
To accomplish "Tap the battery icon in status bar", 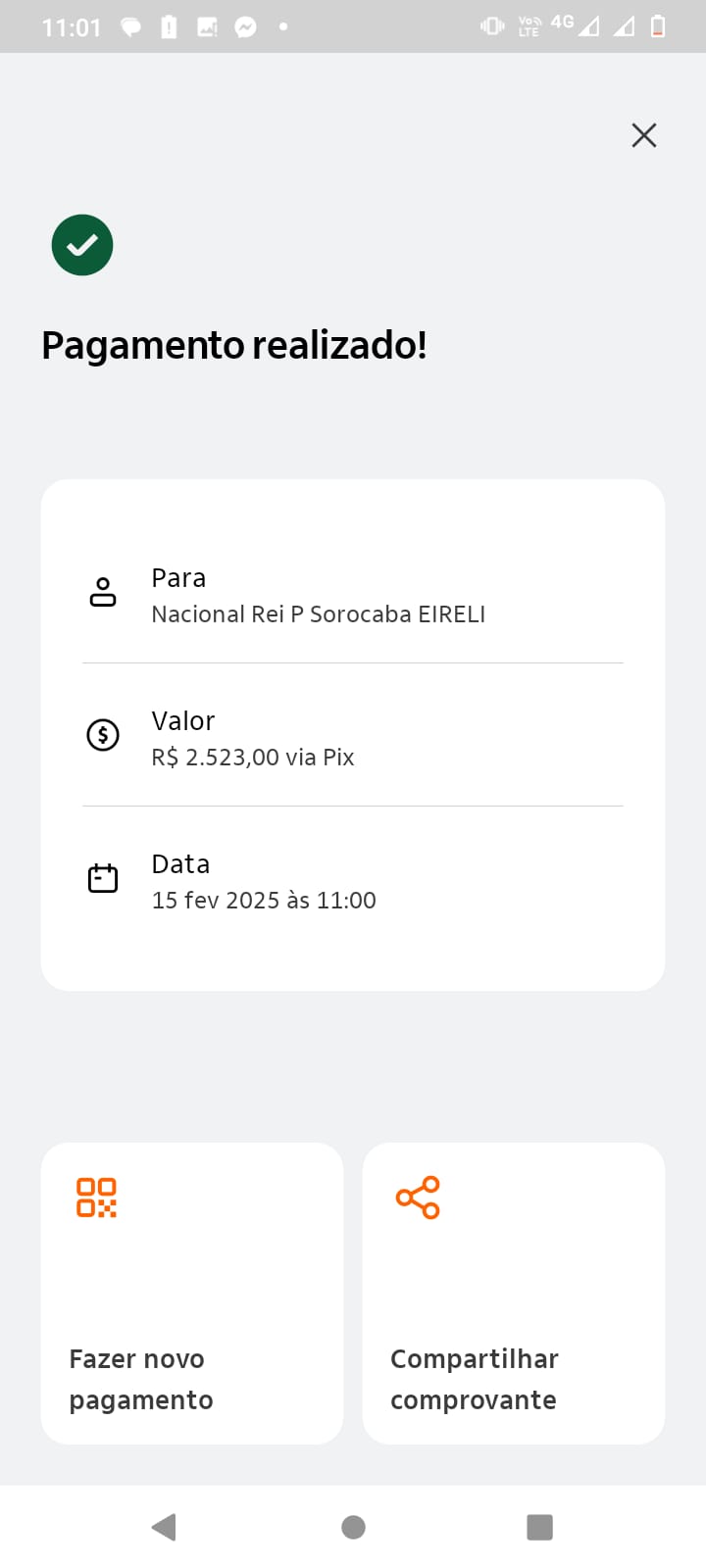I will point(658,26).
